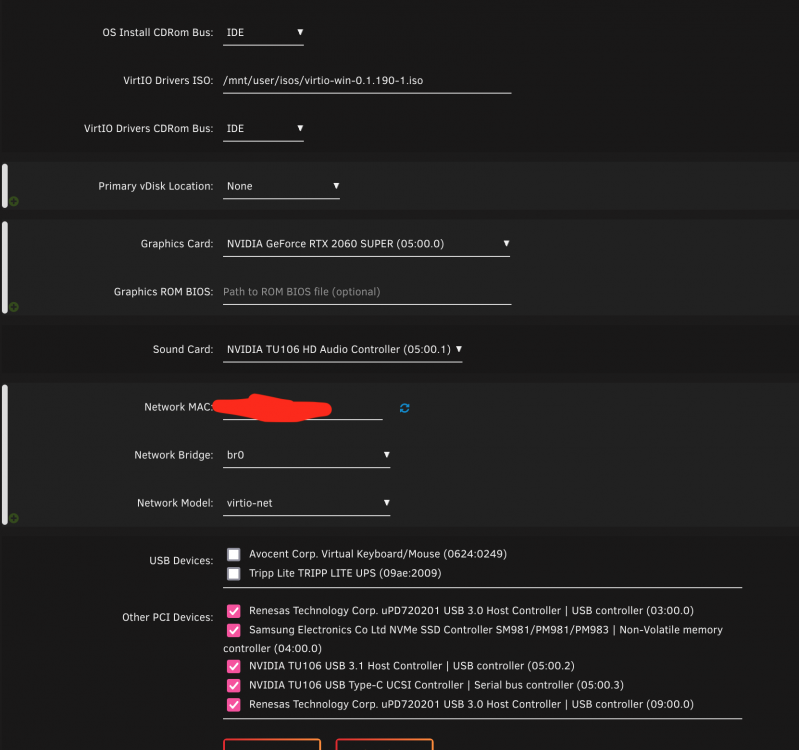Toggle NVIDIA TU106 USB Type-C UCSI Controller

(234, 685)
